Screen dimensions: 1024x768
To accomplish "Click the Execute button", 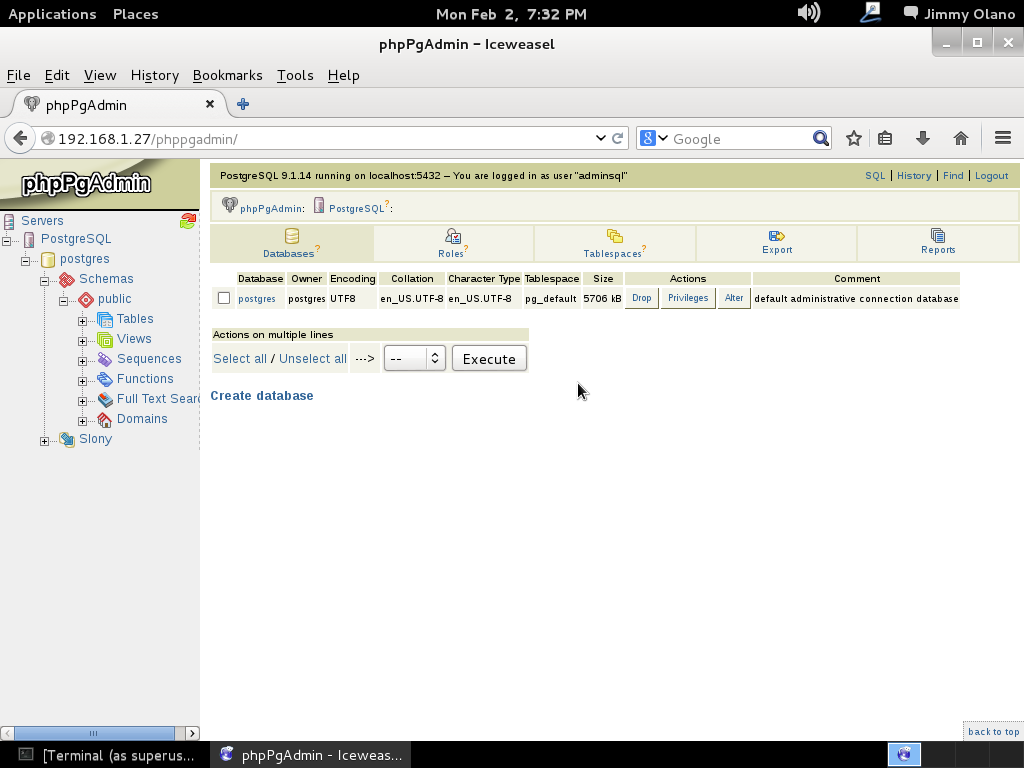I will click(489, 359).
